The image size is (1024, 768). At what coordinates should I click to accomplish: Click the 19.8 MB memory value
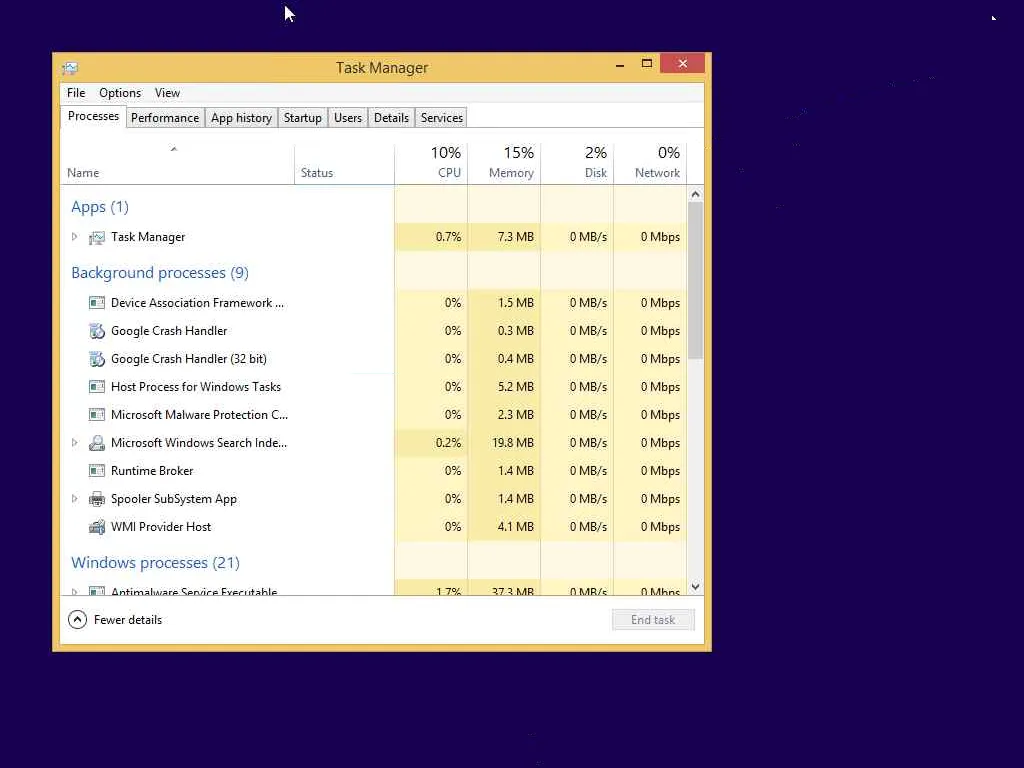click(513, 443)
